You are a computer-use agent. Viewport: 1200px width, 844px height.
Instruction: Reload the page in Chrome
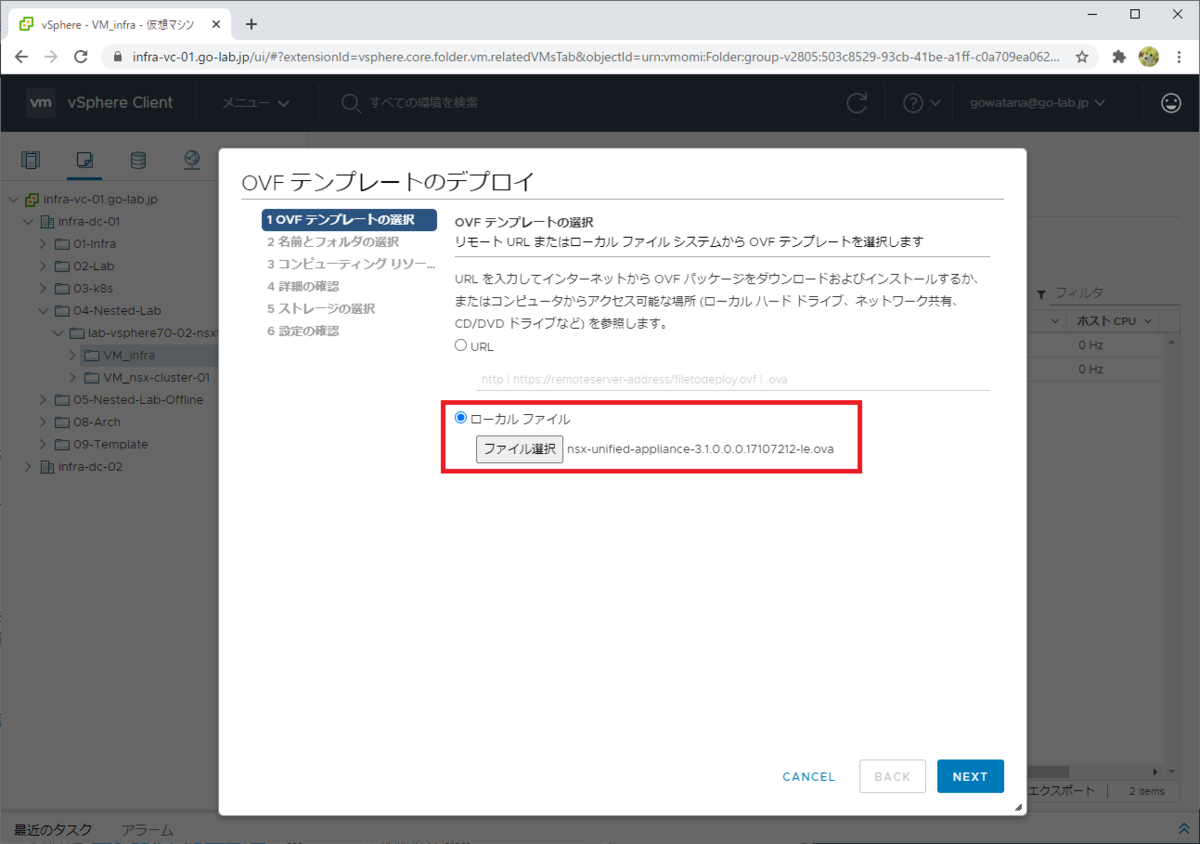pos(83,57)
